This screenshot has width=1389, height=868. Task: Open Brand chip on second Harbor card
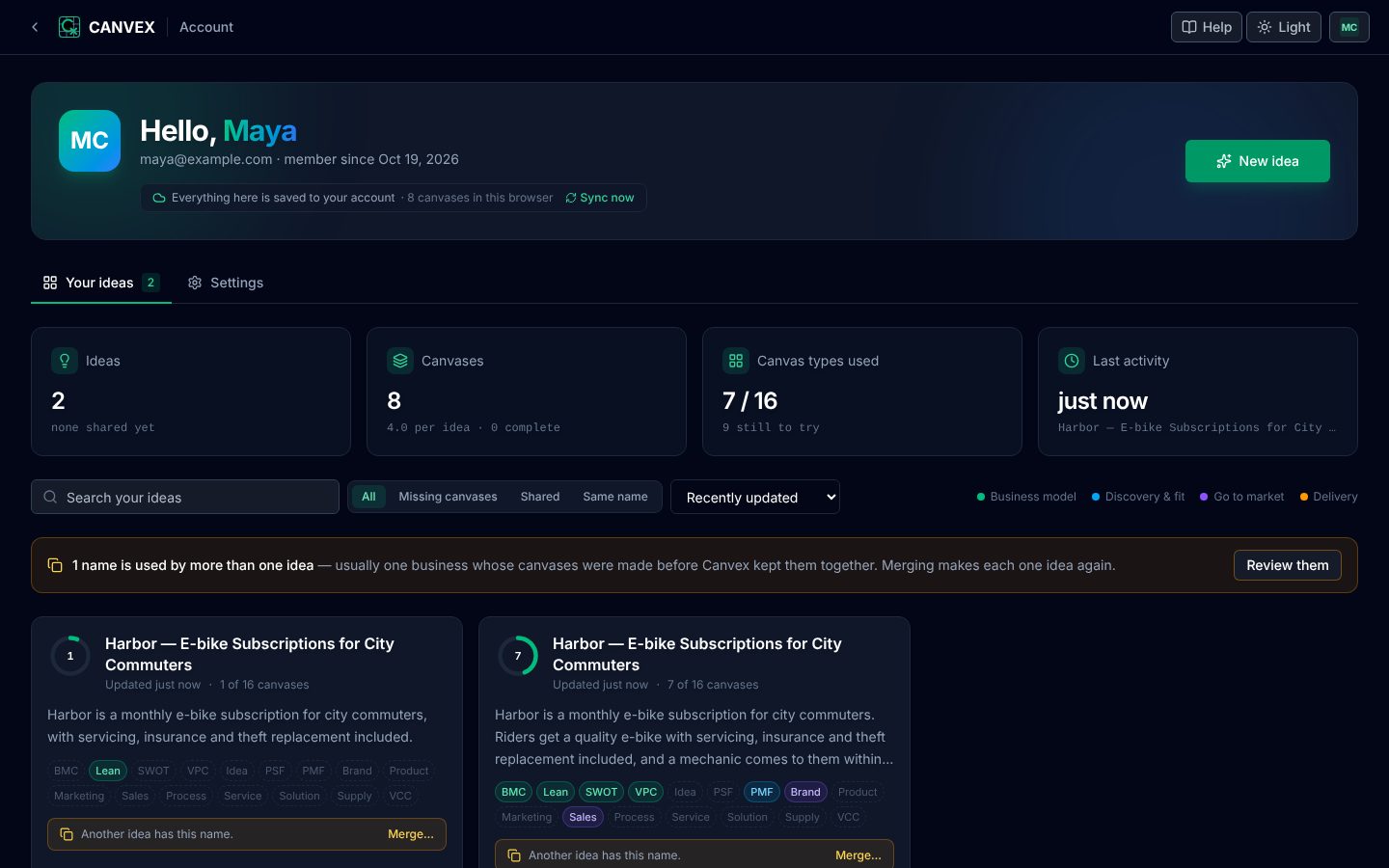point(805,792)
